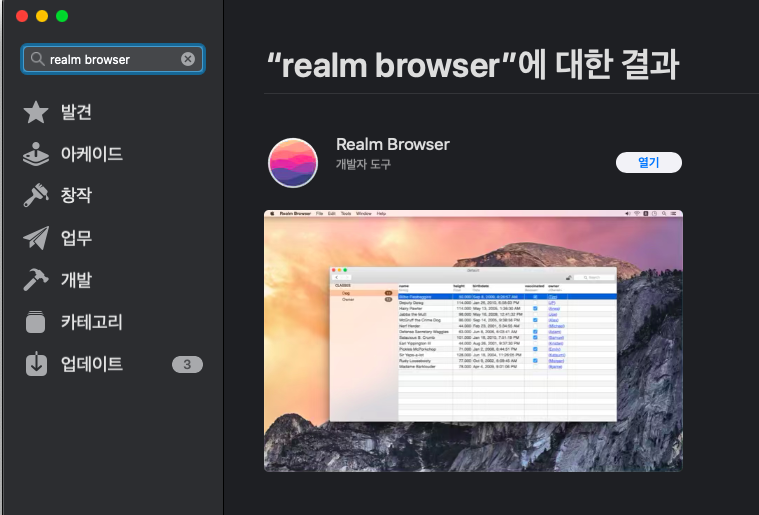Image resolution: width=759 pixels, height=515 pixels.
Task: Open the 개발 category
Action: point(76,280)
